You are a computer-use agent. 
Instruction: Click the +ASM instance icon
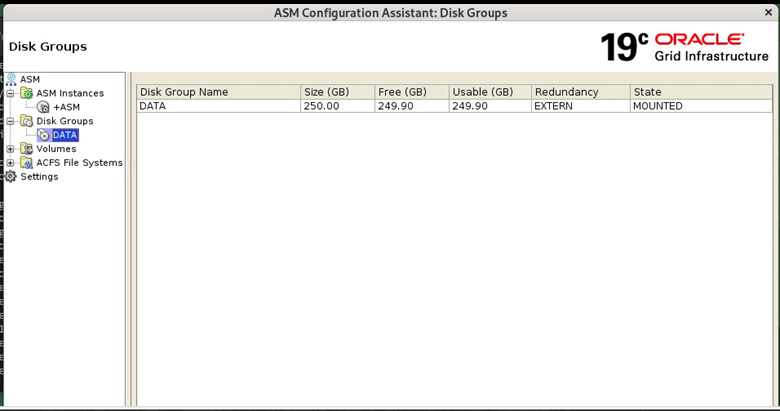(x=43, y=107)
